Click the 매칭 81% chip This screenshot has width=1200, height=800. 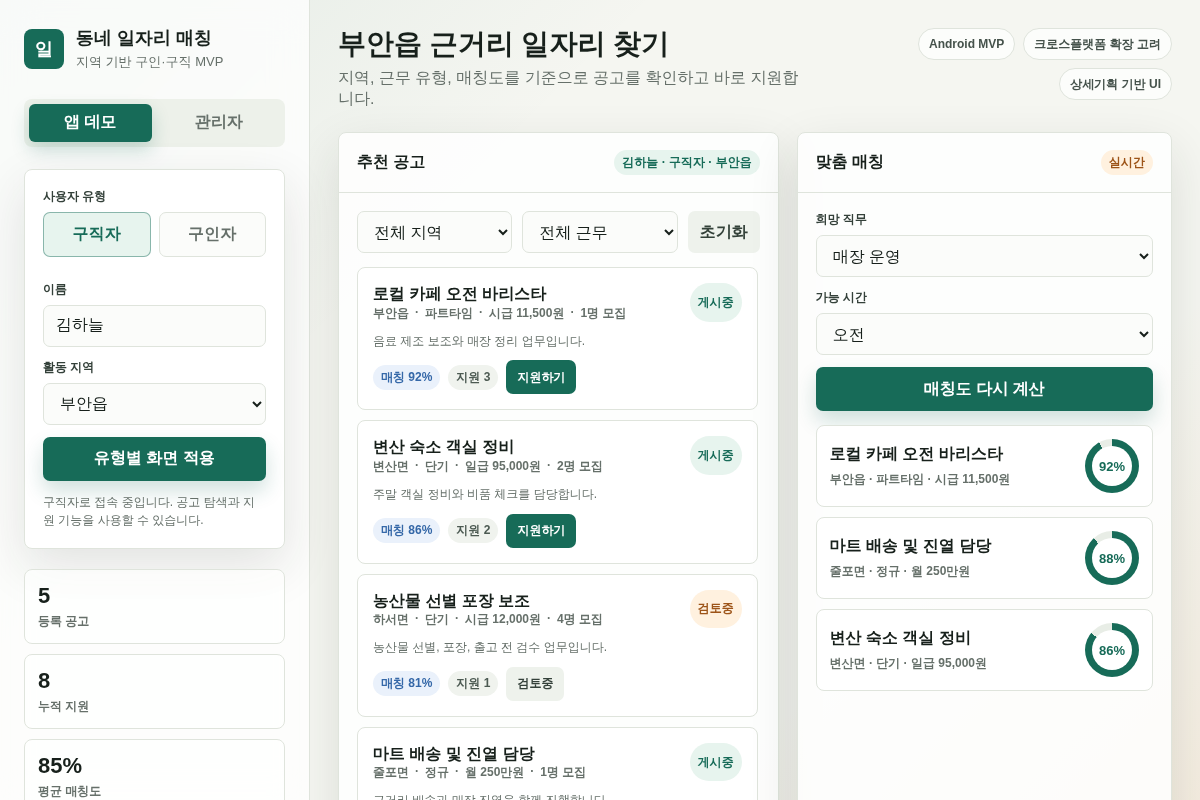click(x=407, y=684)
